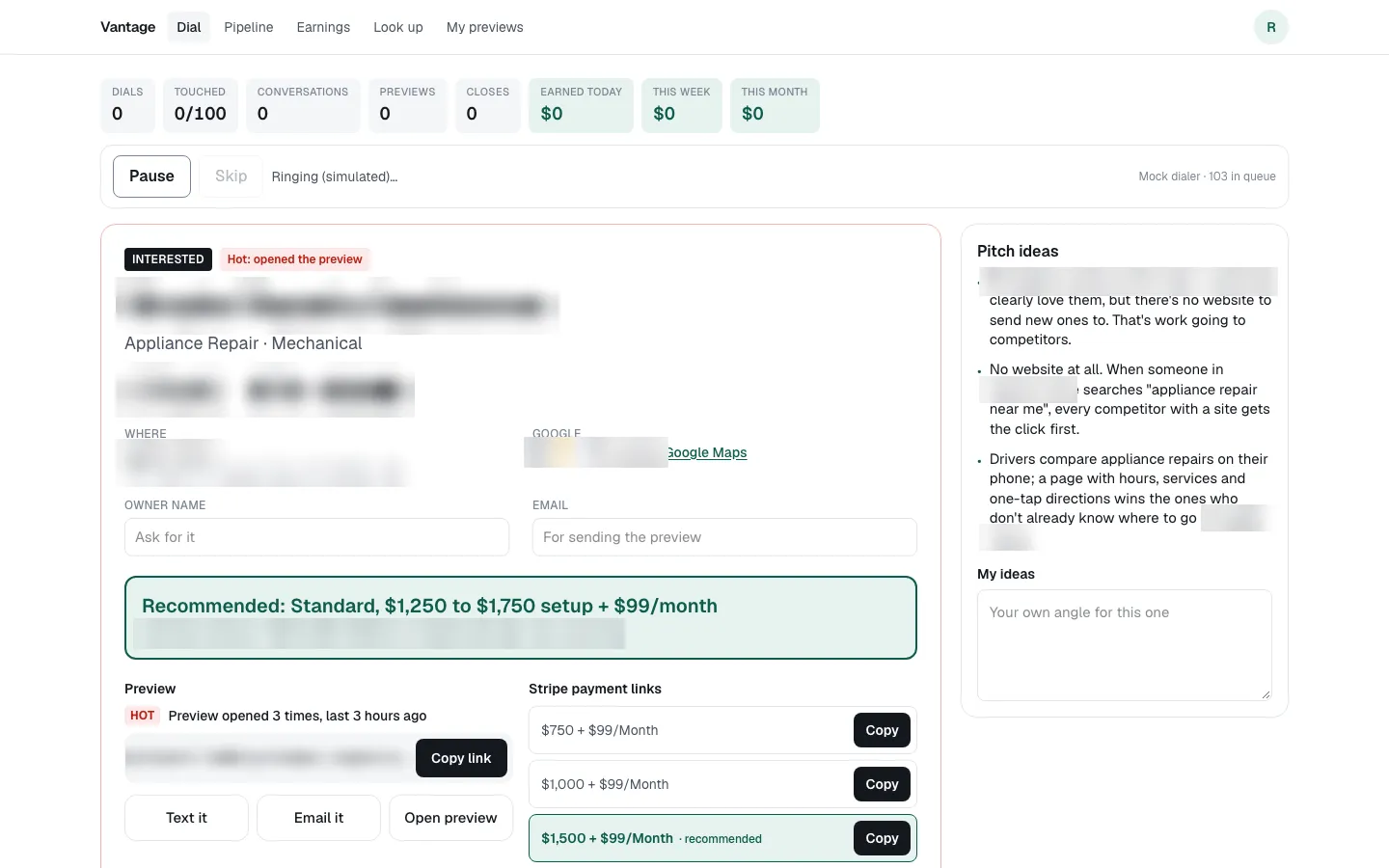Select 'Preview opened 3 times, last 3 hours ago'
The image size is (1389, 868).
(297, 716)
